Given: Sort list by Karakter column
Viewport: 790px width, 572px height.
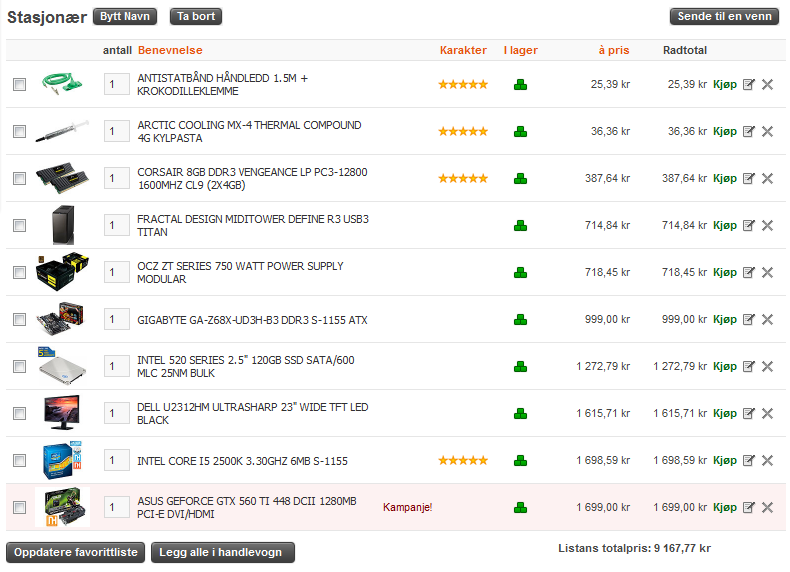Looking at the screenshot, I should (463, 50).
